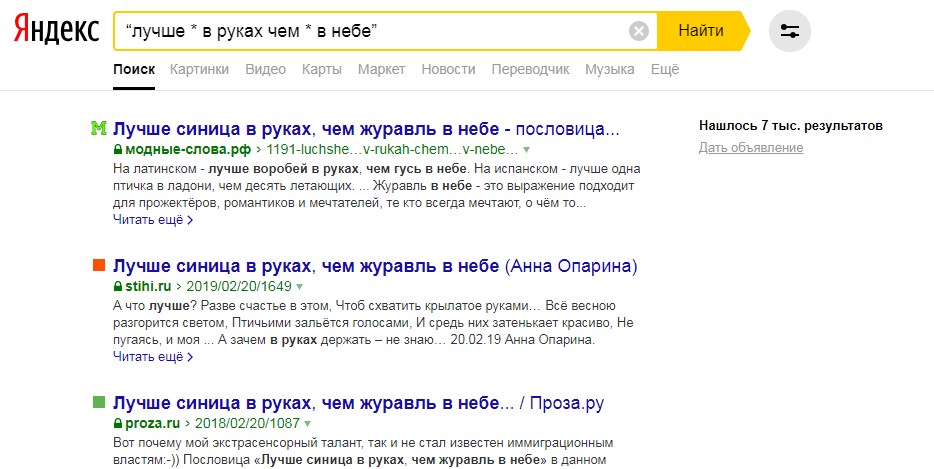Screen dimensions: 934x469
Task: Open the Музыка tab
Action: (609, 70)
